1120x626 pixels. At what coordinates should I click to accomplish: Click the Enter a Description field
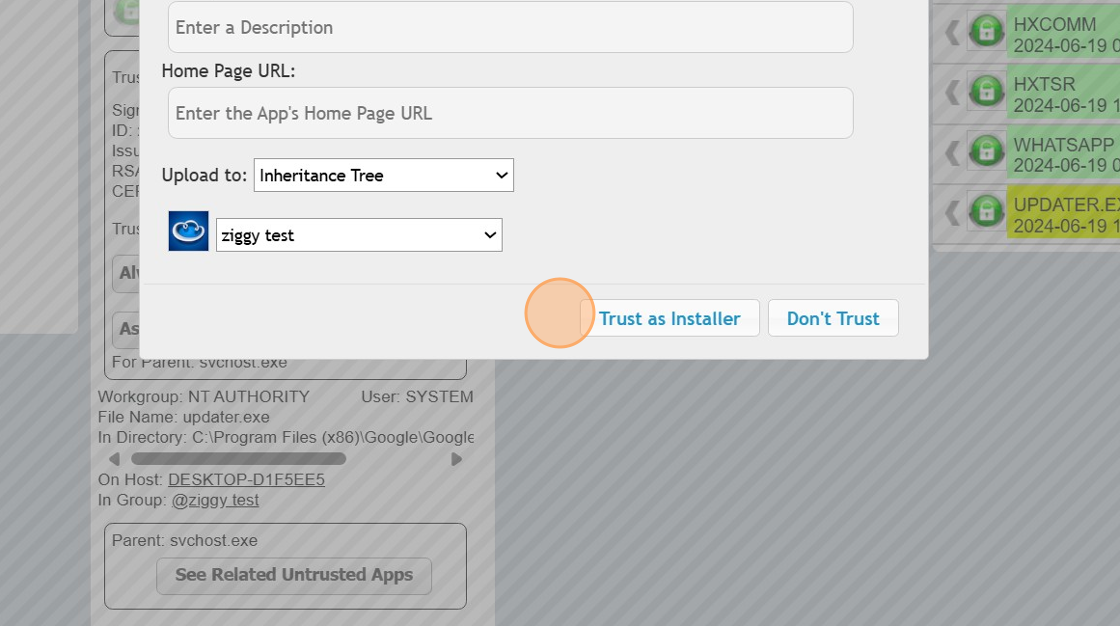510,27
